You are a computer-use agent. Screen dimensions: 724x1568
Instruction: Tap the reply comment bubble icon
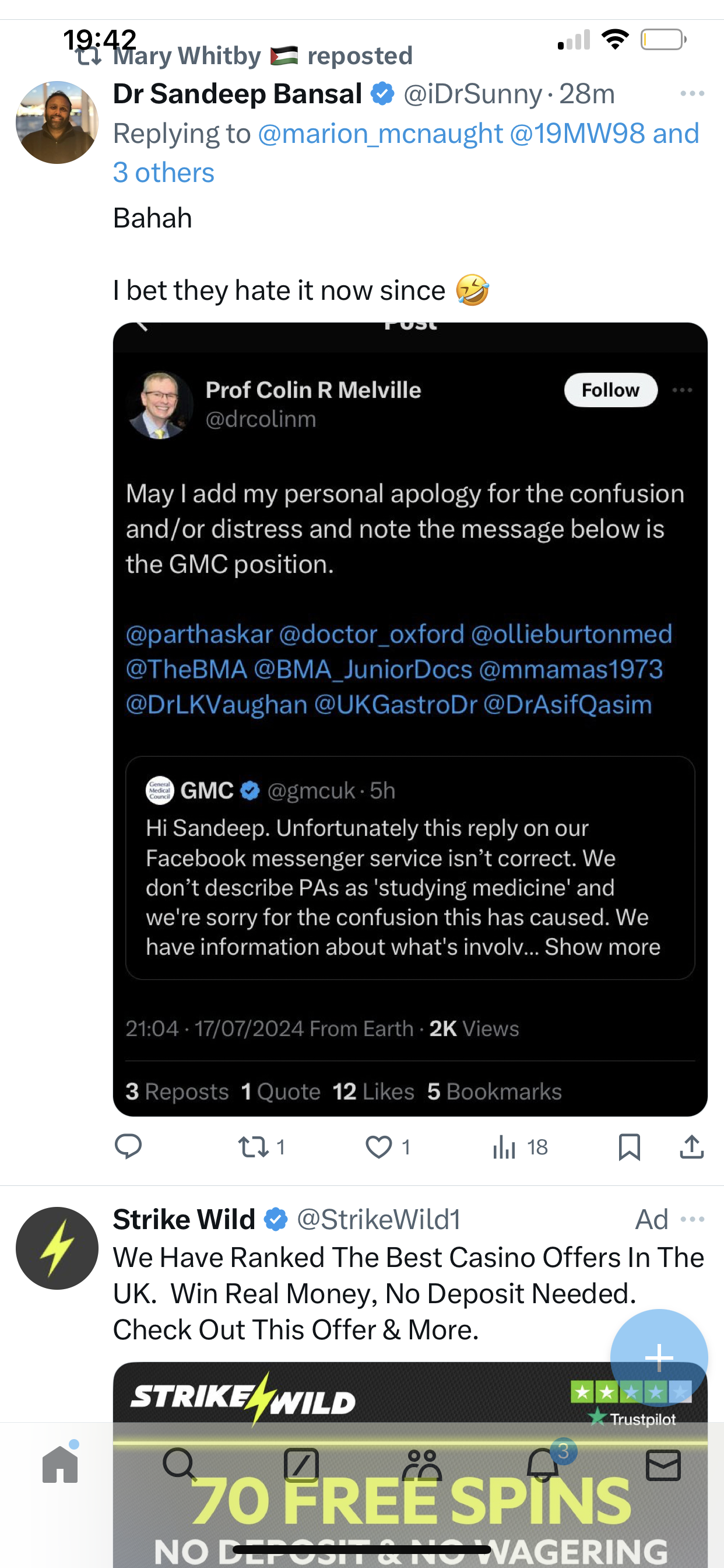[128, 1147]
